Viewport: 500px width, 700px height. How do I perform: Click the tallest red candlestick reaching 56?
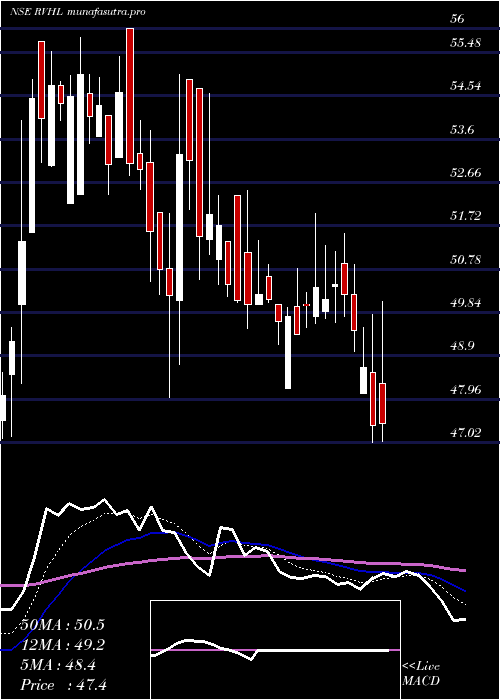click(x=130, y=96)
